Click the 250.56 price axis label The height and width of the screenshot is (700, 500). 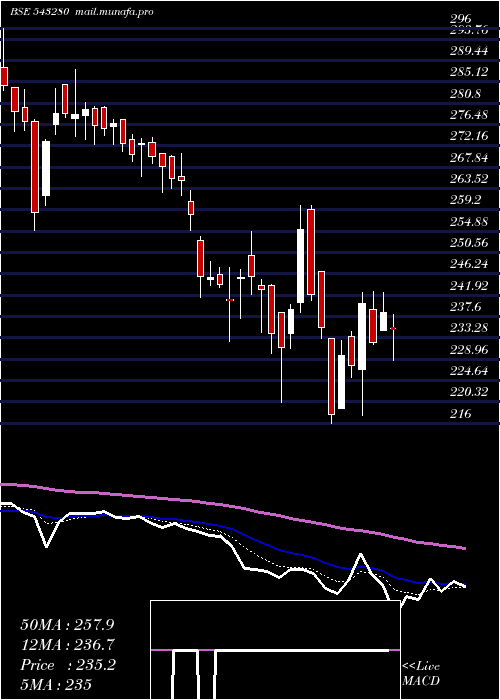(469, 243)
